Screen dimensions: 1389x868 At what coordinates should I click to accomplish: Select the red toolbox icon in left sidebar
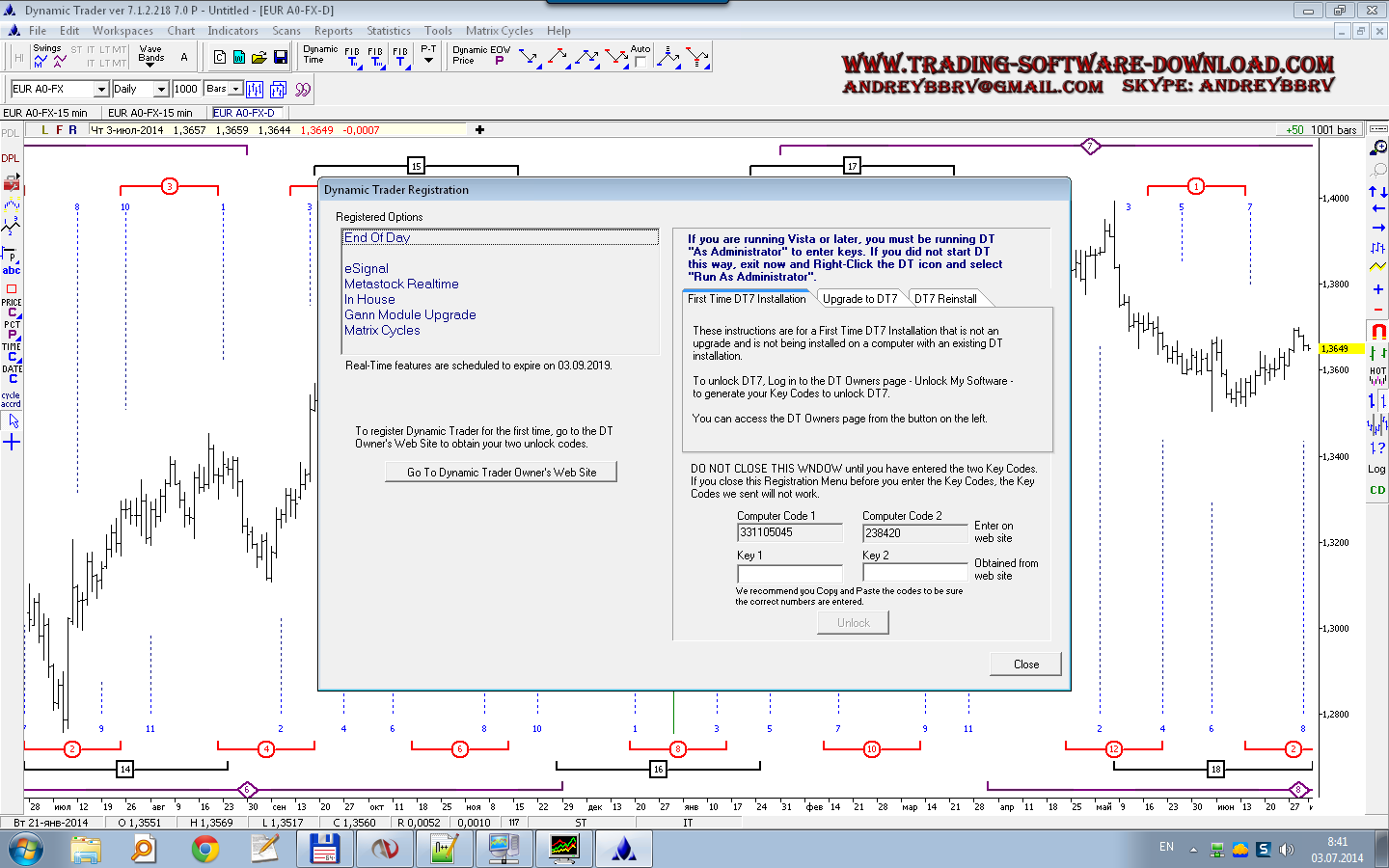click(12, 182)
